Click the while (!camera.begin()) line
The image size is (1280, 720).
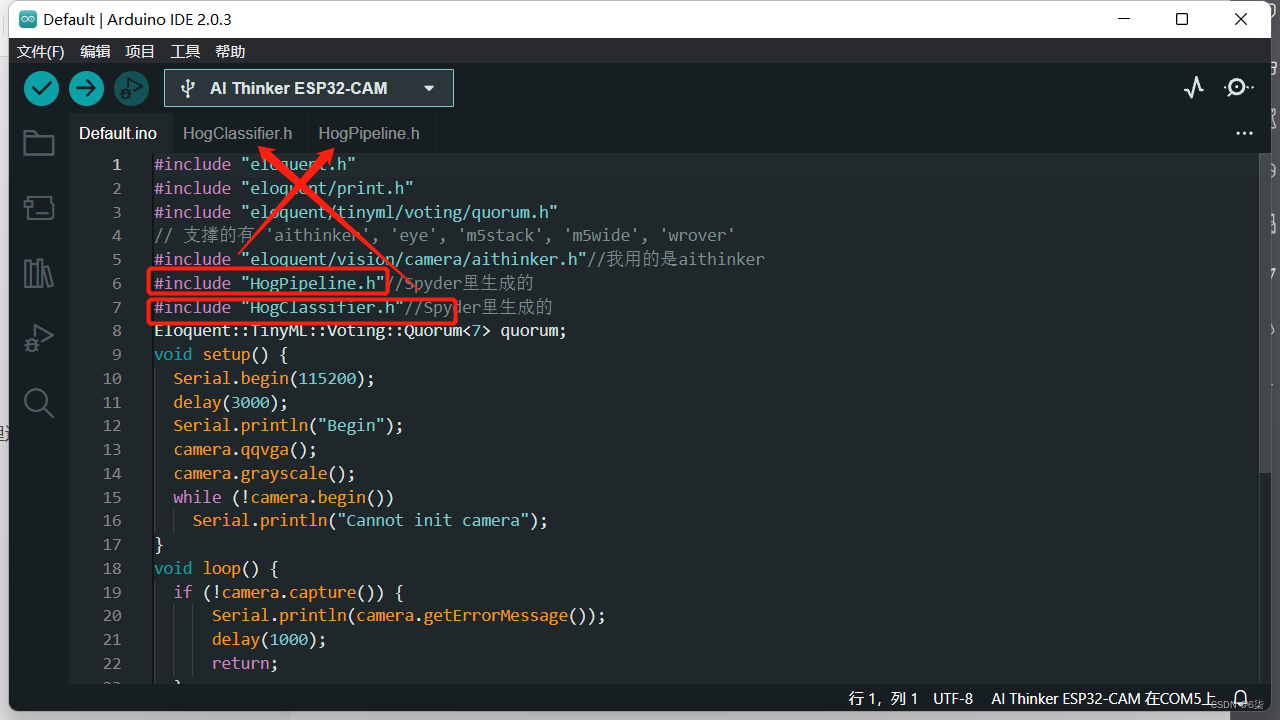(283, 497)
